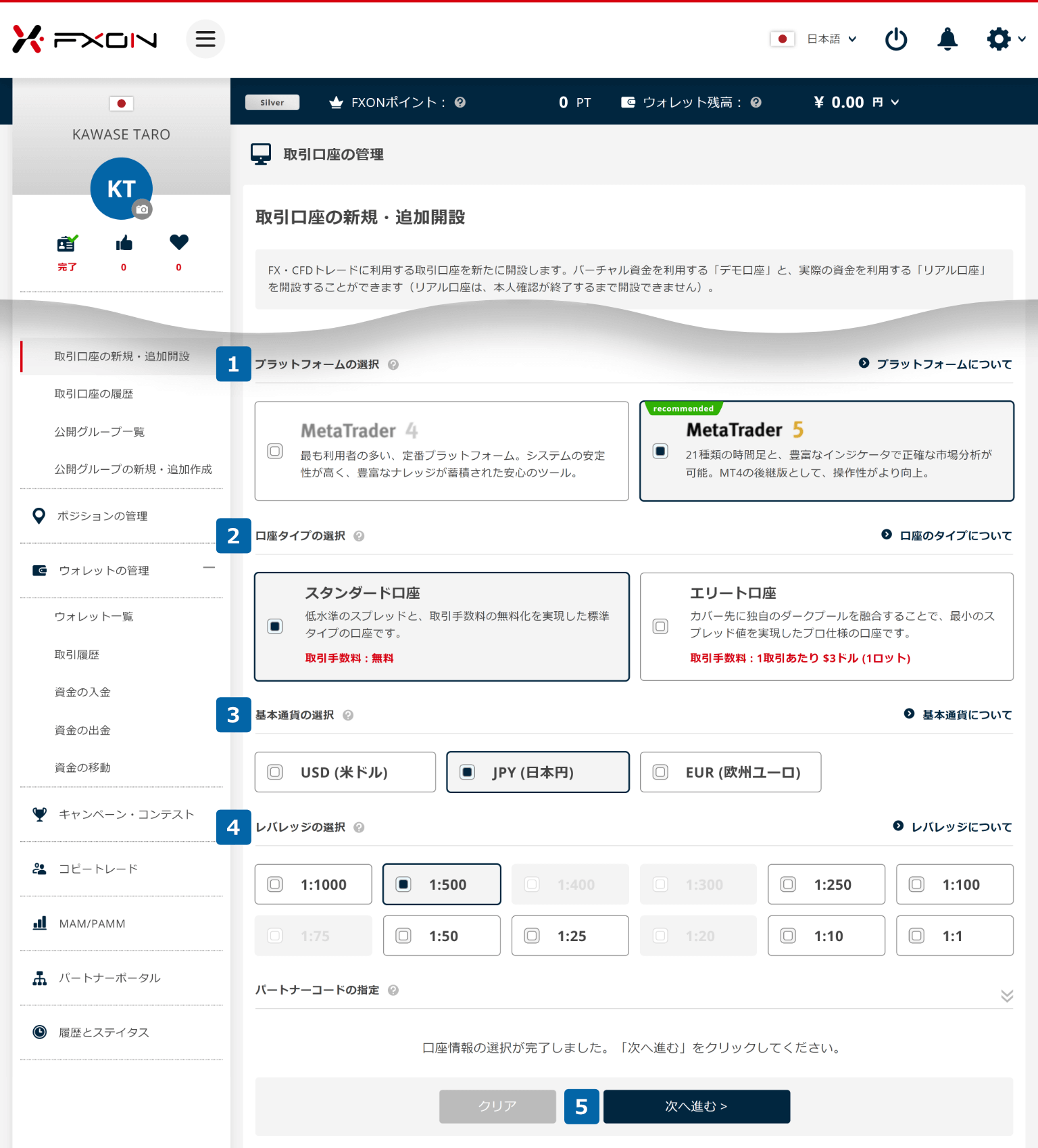Screen dimensions: 1038x1148
Task: Select EUR (欧州ユーロ) base currency
Action: (731, 772)
